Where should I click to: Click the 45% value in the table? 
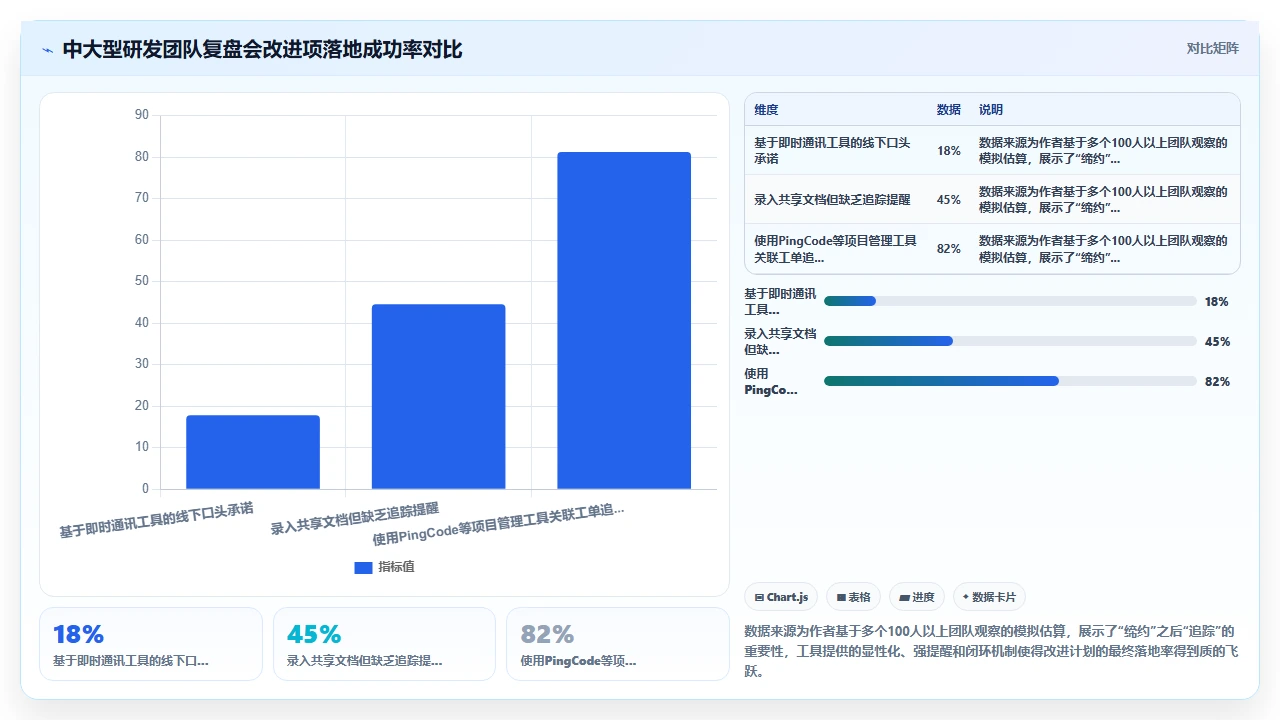(x=948, y=200)
